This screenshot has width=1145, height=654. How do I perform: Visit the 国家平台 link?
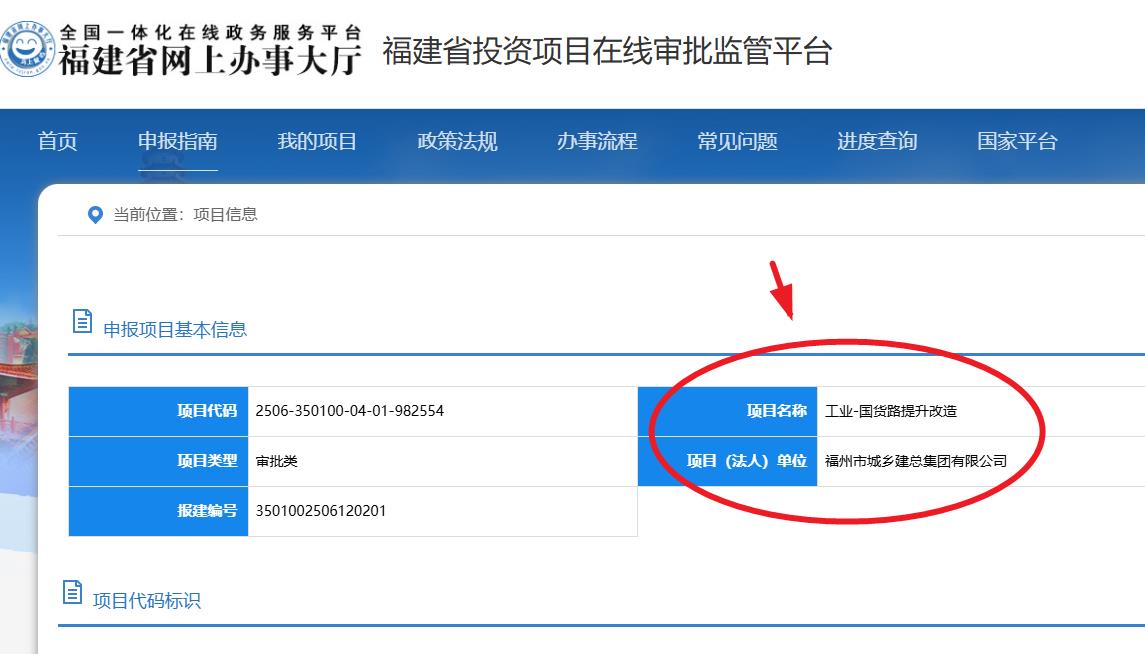coord(1017,141)
